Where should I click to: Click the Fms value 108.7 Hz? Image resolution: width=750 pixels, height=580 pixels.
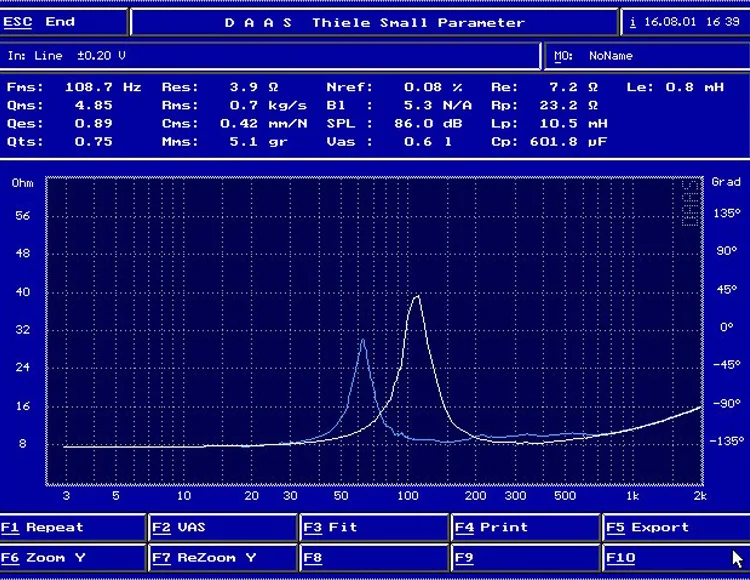pyautogui.click(x=103, y=87)
